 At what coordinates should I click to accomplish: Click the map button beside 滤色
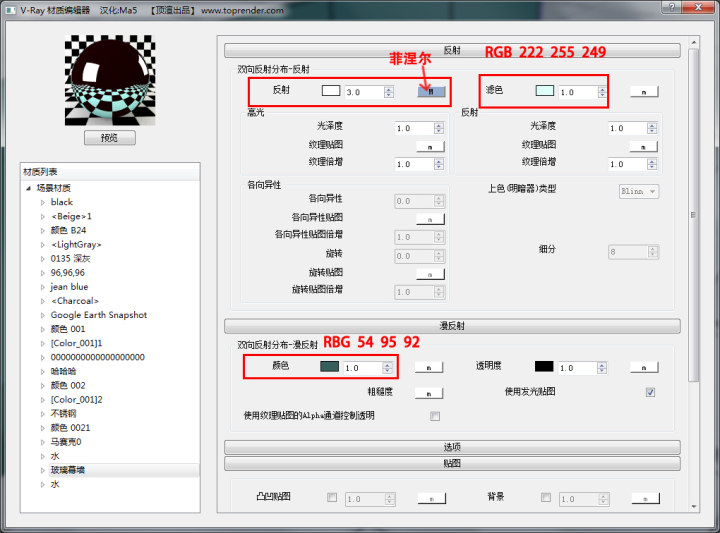(x=644, y=92)
